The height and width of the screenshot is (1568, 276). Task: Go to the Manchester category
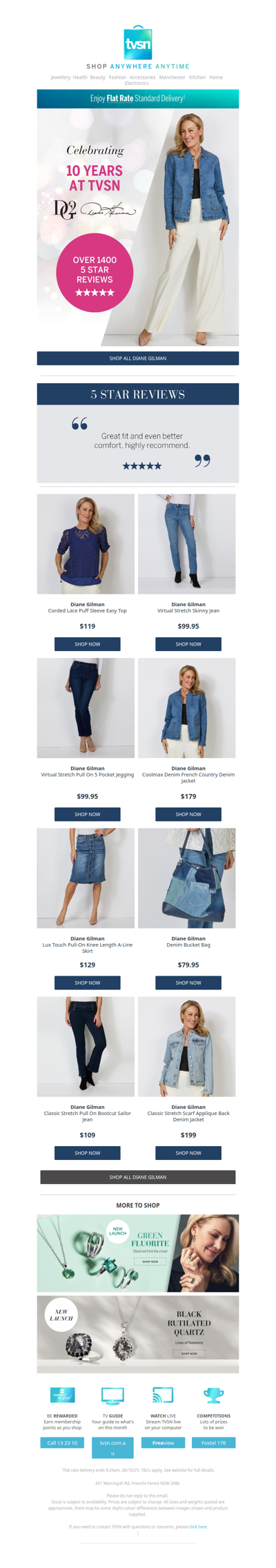172,77
